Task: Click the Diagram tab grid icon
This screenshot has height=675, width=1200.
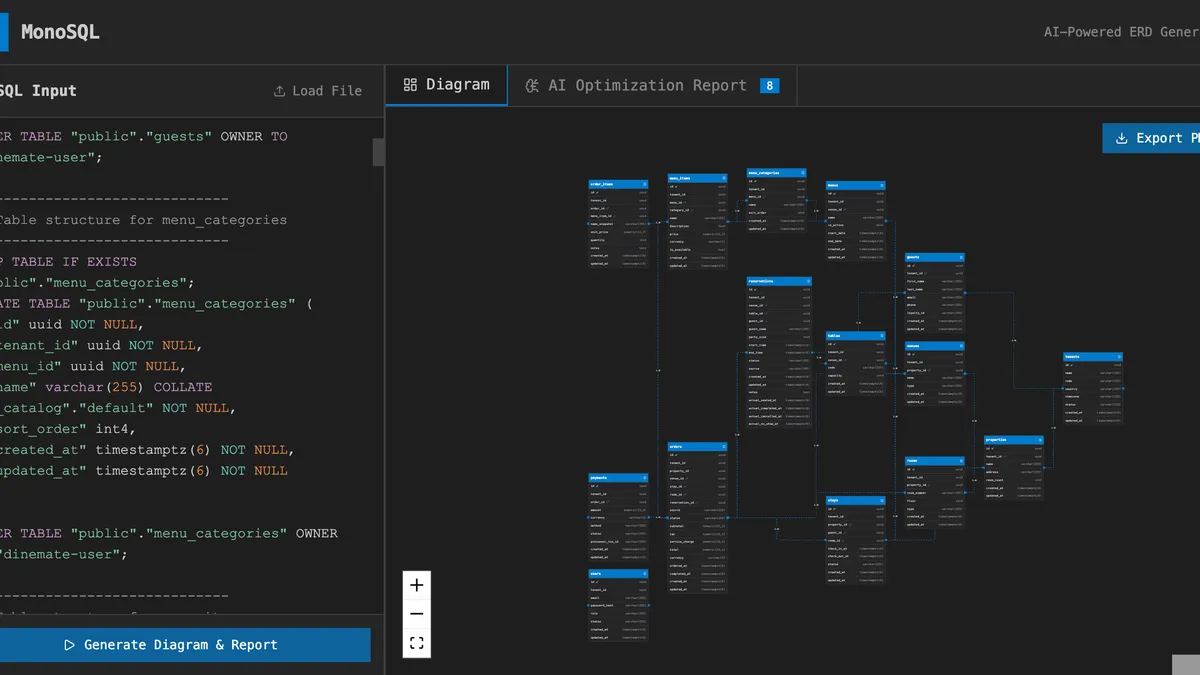Action: (410, 85)
